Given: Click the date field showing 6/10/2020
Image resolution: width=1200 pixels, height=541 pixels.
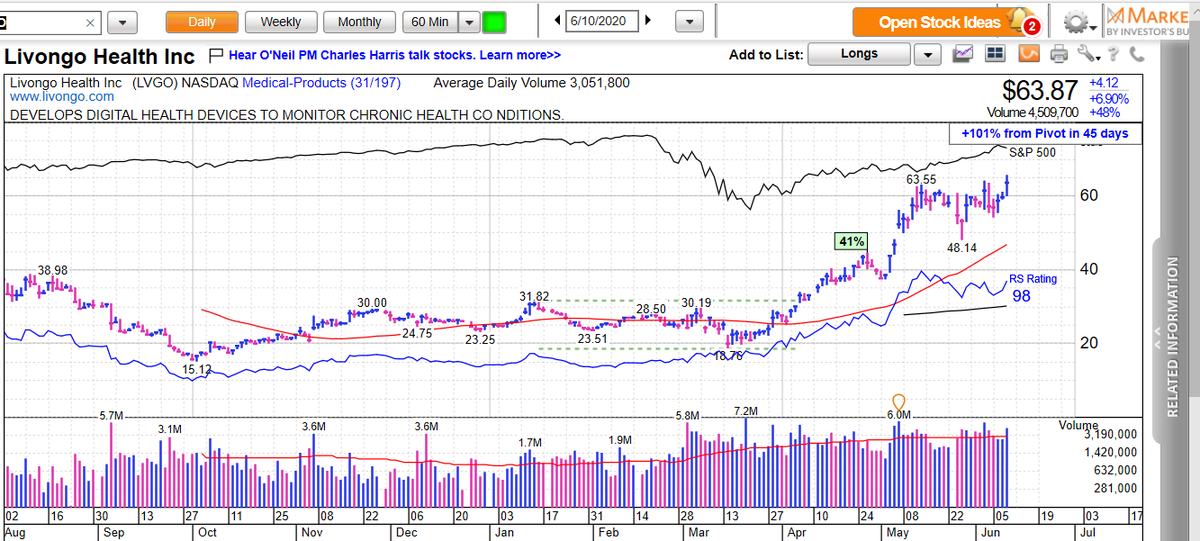Looking at the screenshot, I should 603,21.
